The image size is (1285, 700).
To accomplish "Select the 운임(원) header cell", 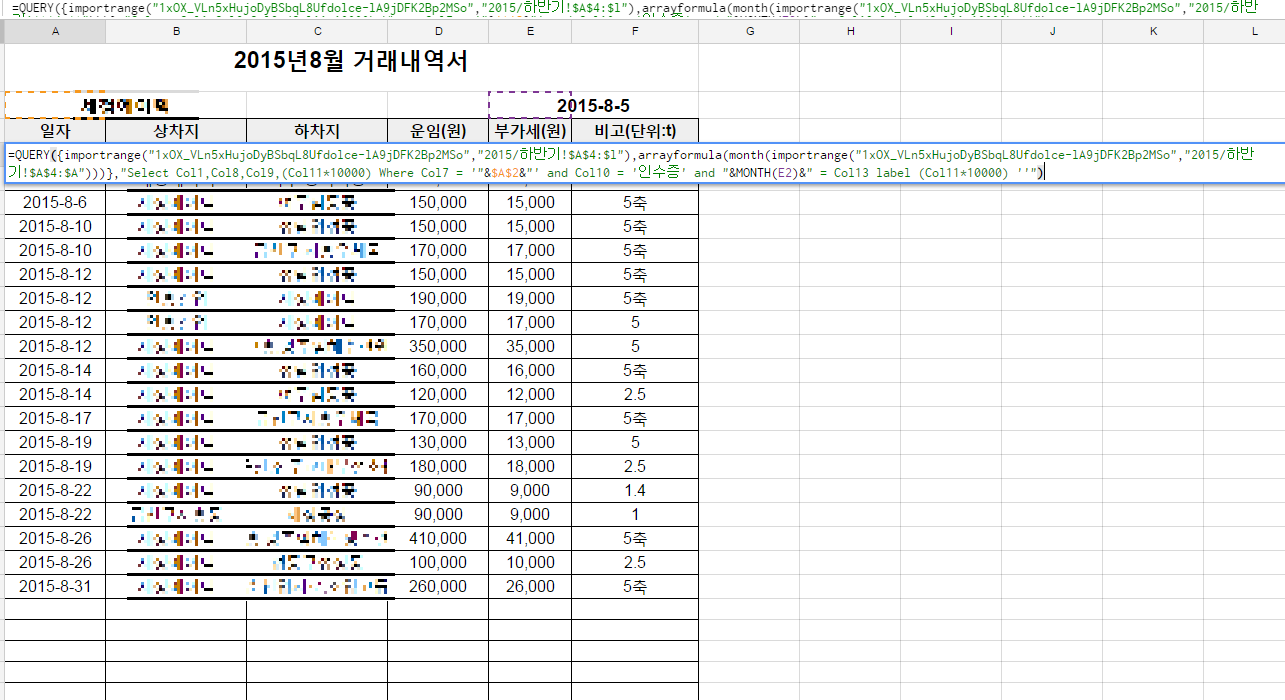I will tap(438, 131).
